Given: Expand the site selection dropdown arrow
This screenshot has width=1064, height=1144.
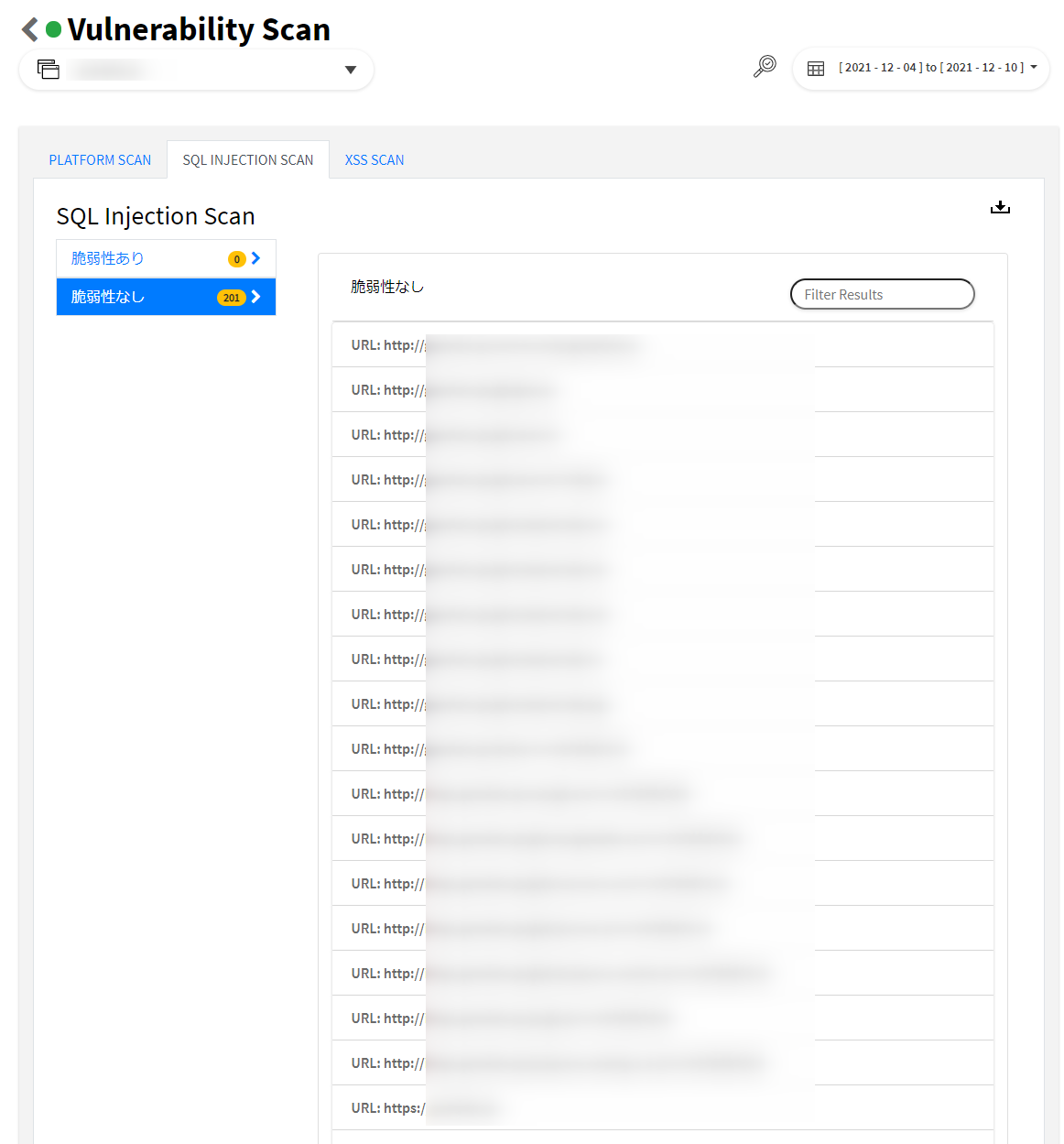Looking at the screenshot, I should [350, 71].
